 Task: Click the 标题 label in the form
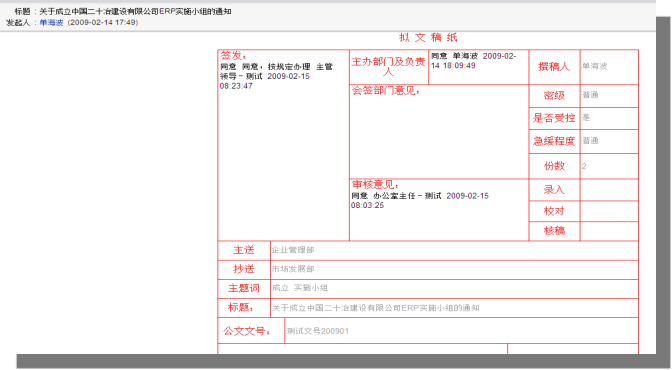tap(240, 307)
